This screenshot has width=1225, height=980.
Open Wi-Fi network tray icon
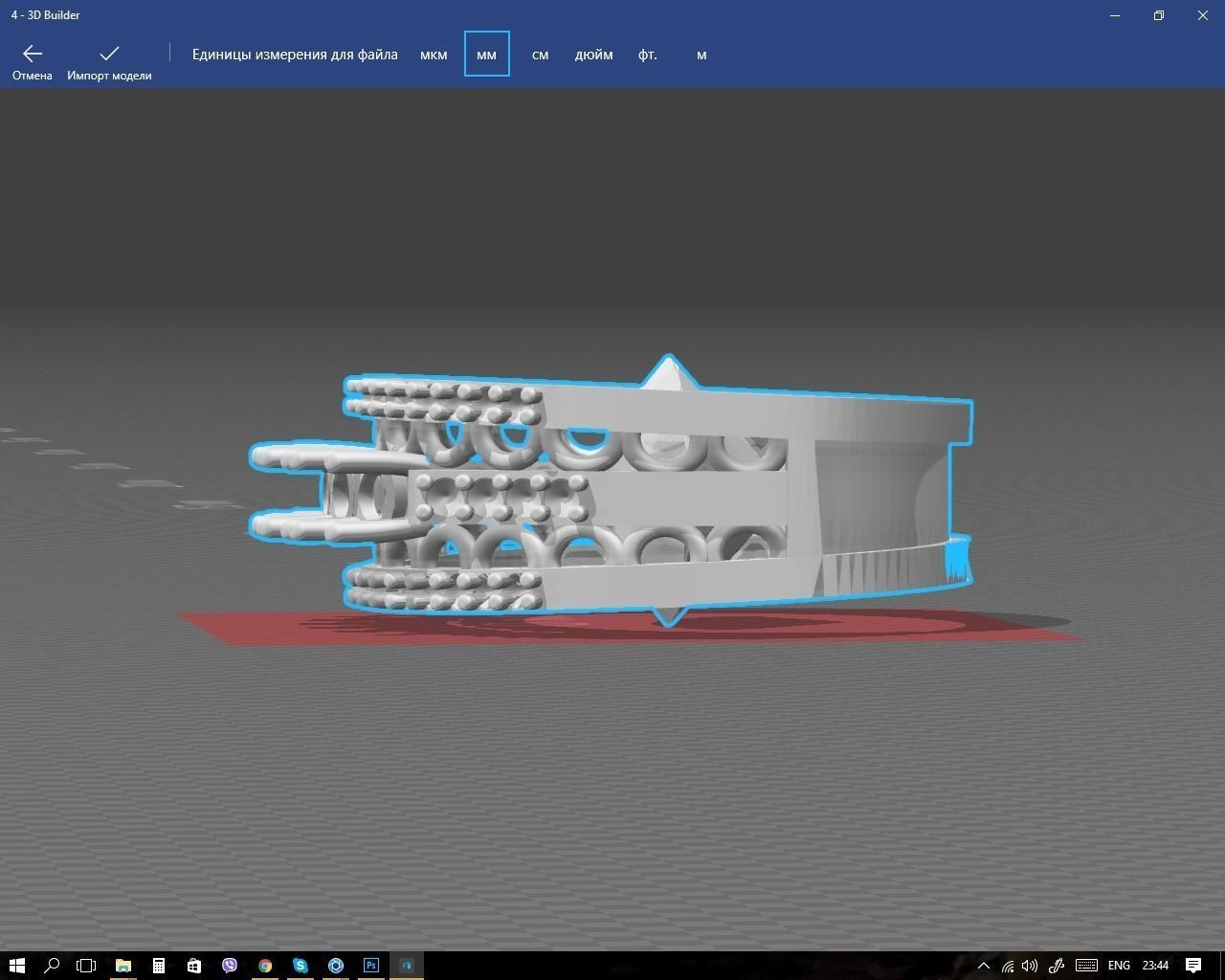(1008, 965)
